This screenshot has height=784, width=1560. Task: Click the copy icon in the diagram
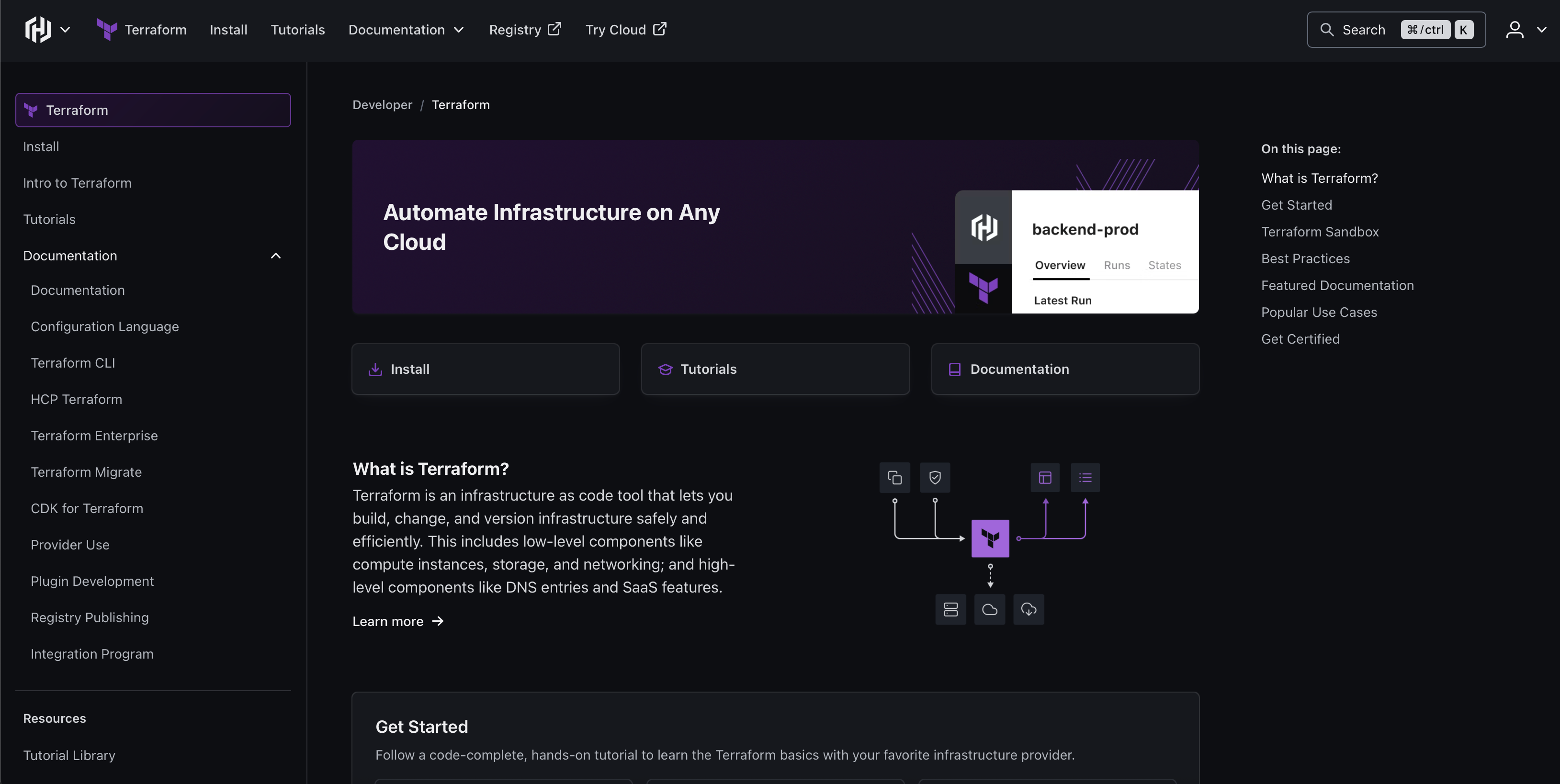(894, 478)
